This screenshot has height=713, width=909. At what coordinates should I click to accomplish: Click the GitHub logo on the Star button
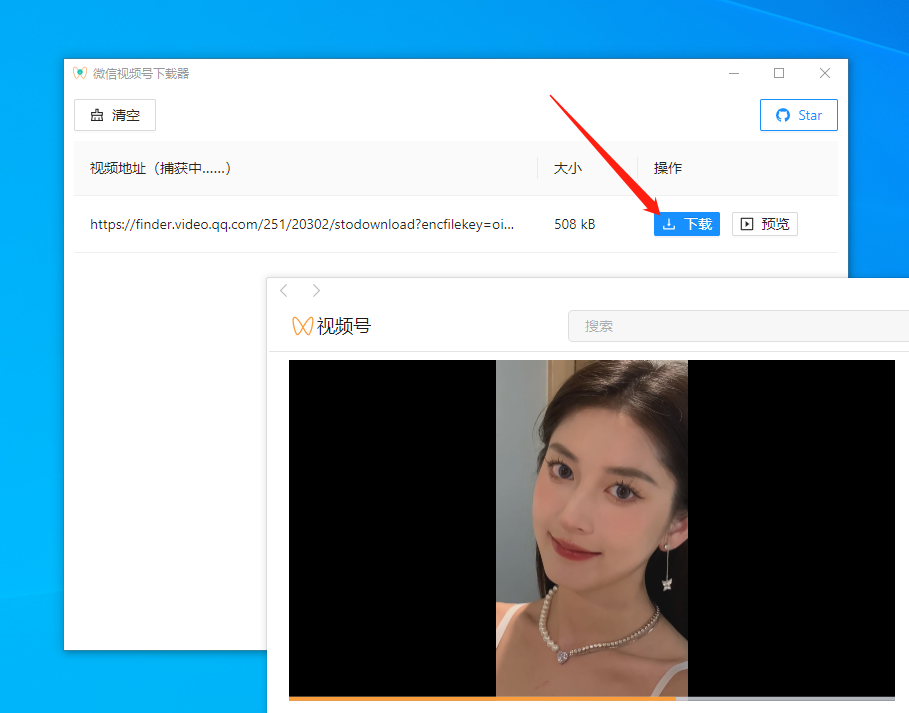781,115
